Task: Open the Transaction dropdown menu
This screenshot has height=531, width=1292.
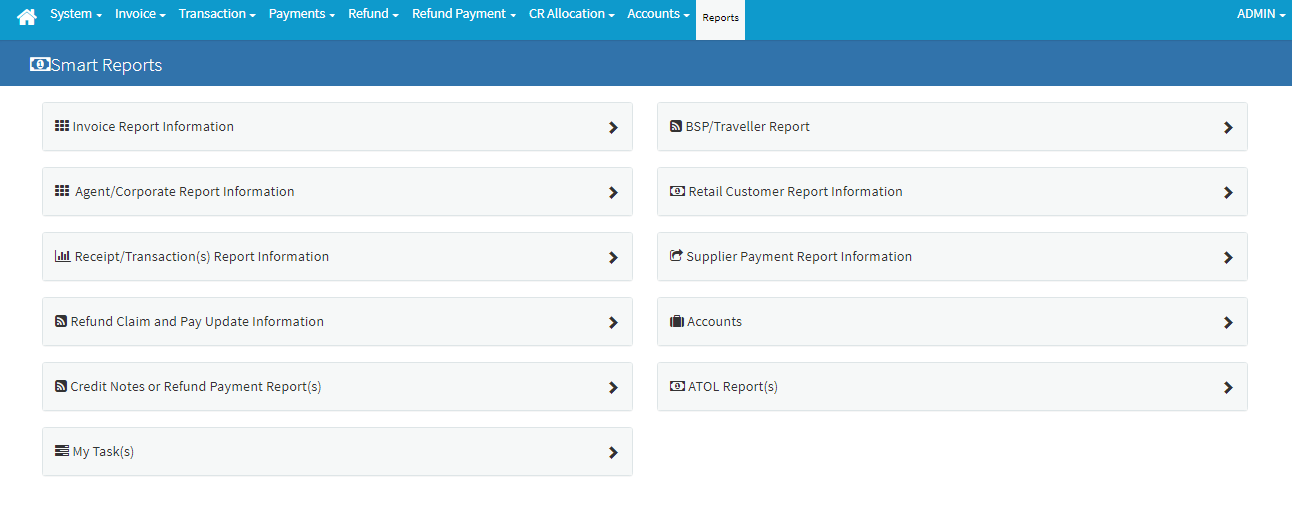Action: pos(217,14)
